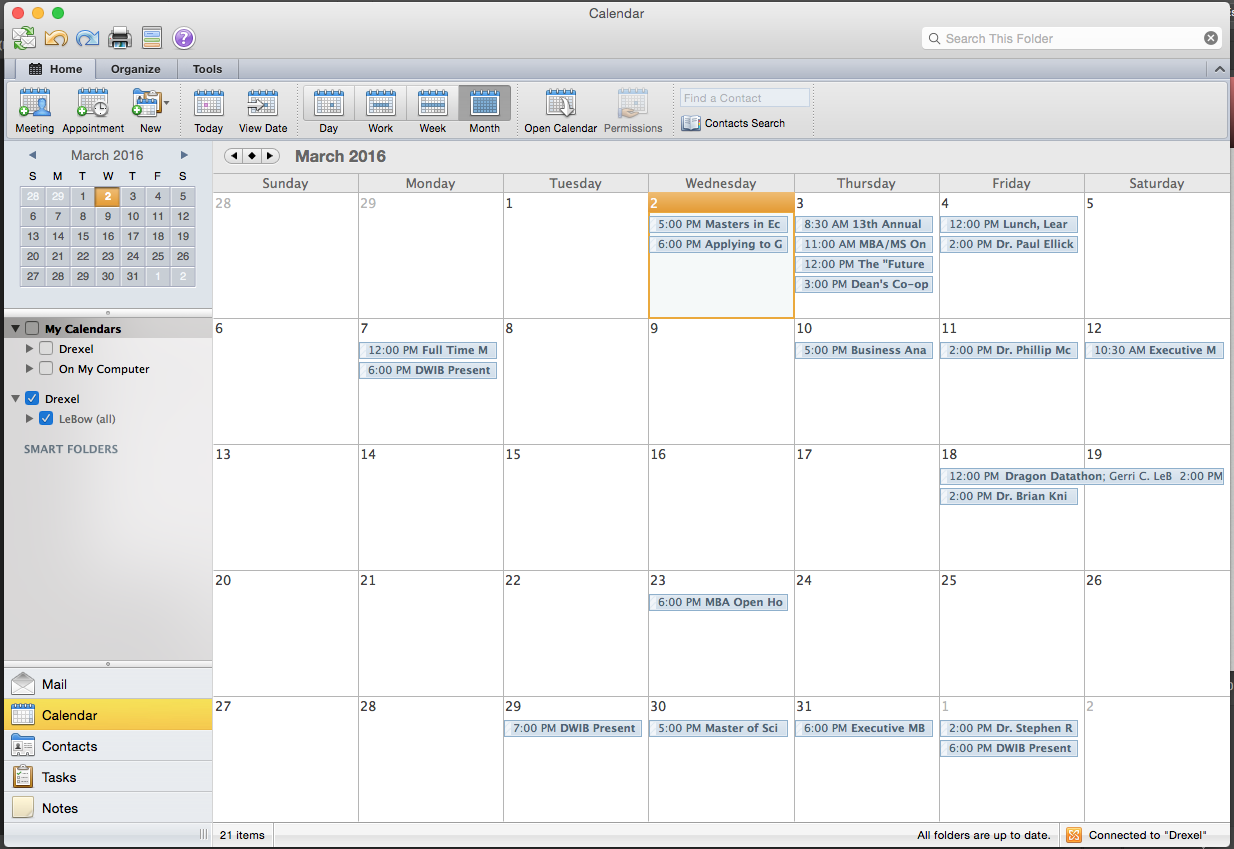
Task: Open the 7:00 PM DWIB Present event
Action: [x=573, y=728]
